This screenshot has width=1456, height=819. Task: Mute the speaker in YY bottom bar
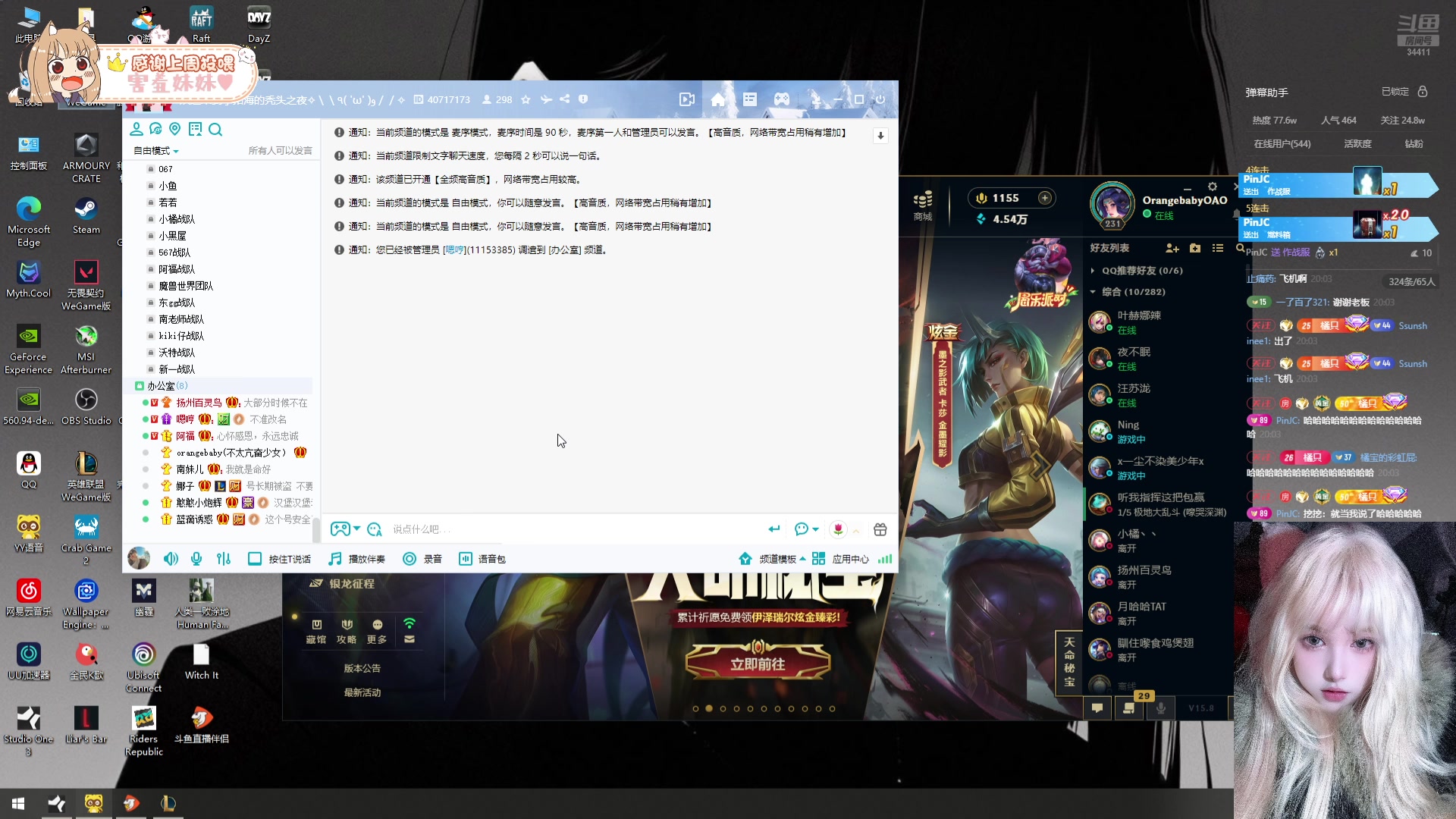(171, 559)
